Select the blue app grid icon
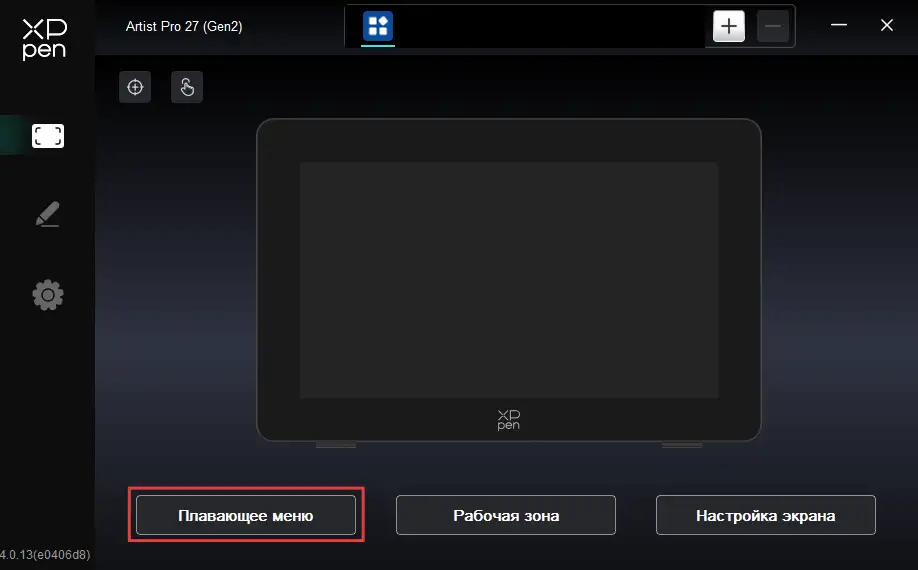Screen dimensions: 918x570 (378, 26)
